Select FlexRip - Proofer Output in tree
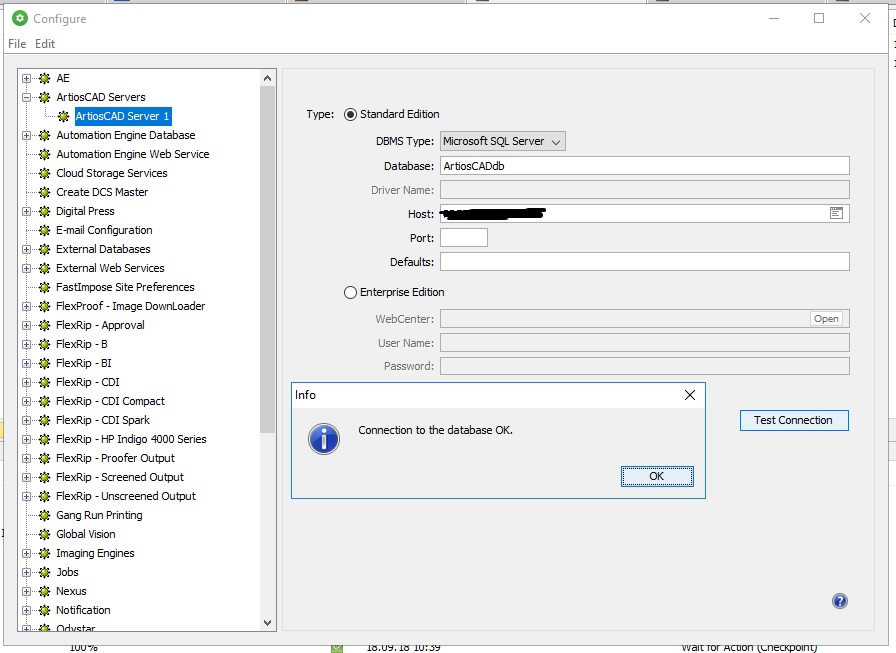Image resolution: width=896 pixels, height=653 pixels. [115, 458]
